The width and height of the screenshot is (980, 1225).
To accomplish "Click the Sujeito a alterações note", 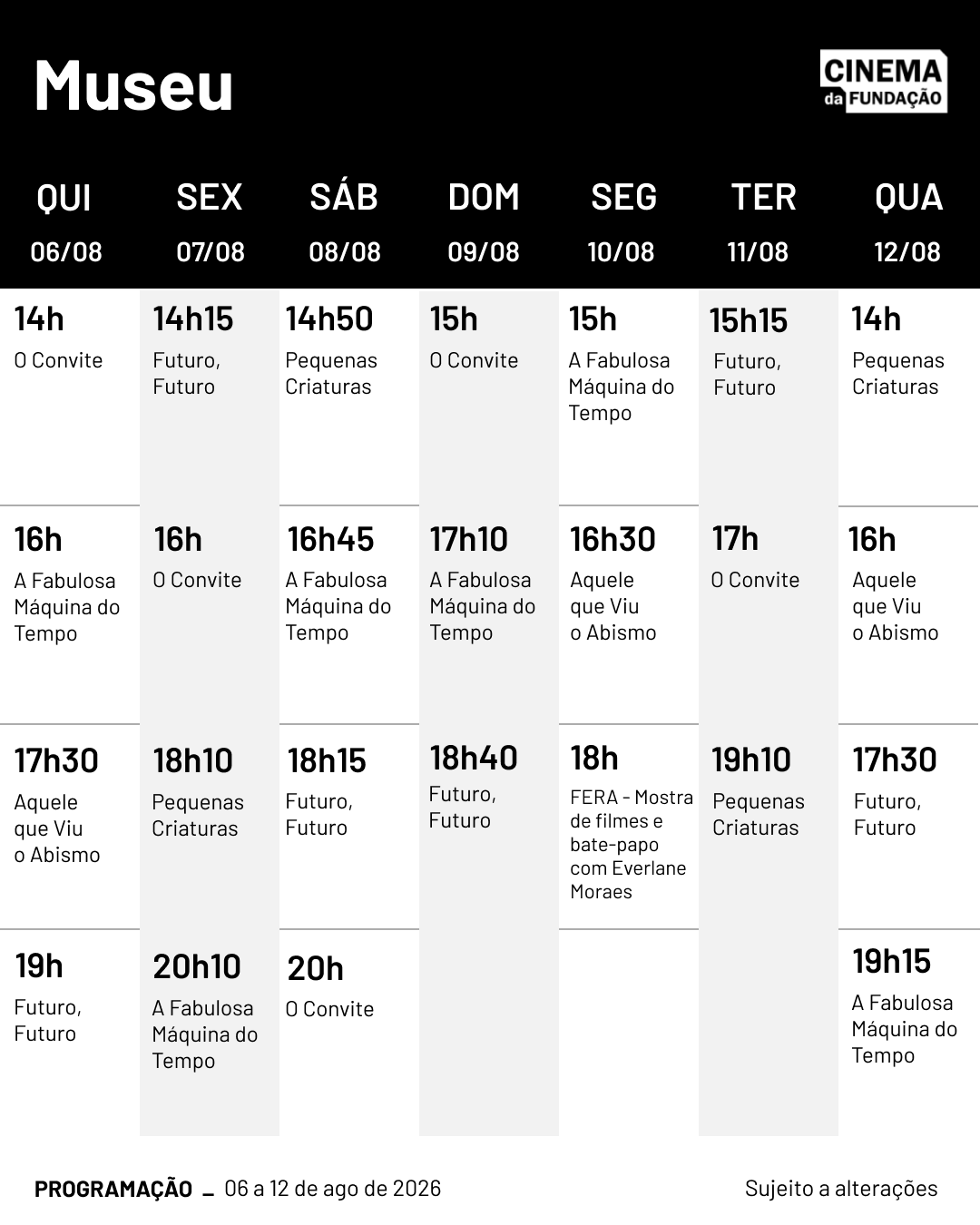I will point(841,1189).
